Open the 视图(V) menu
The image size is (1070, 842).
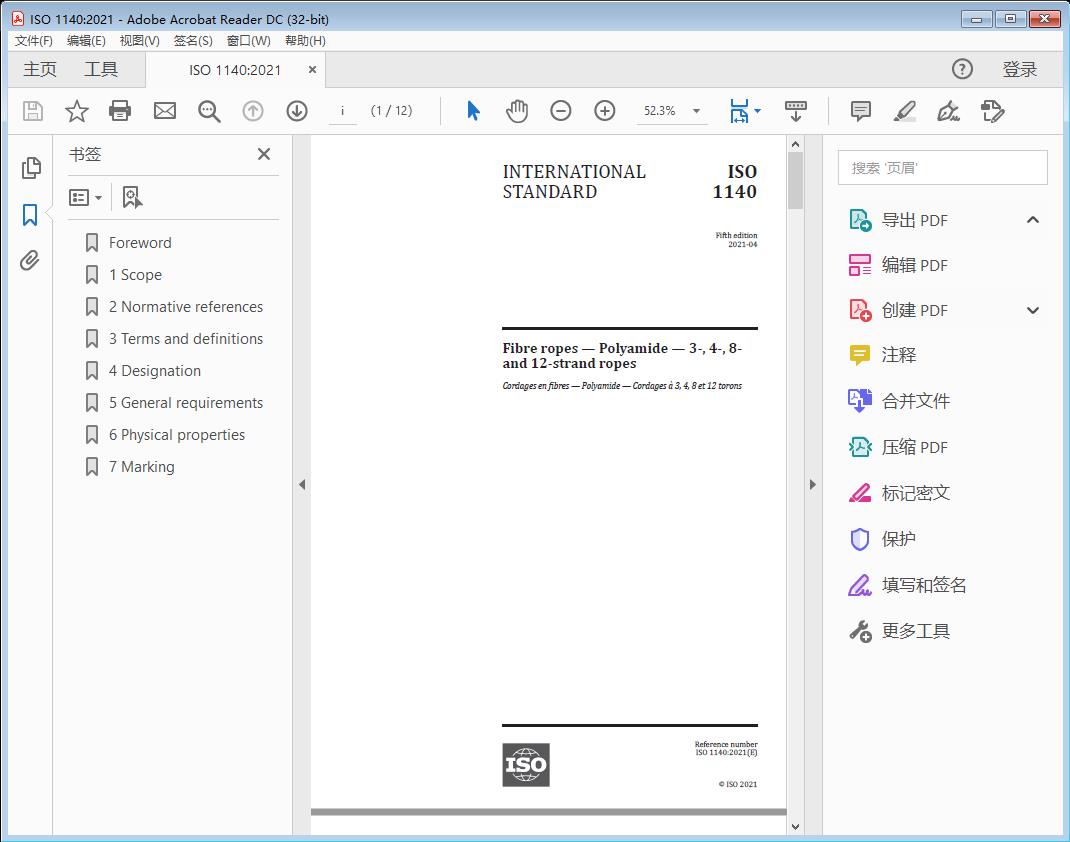(139, 40)
